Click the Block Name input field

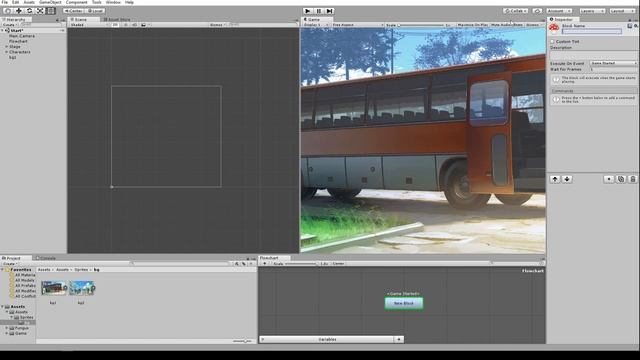point(592,31)
